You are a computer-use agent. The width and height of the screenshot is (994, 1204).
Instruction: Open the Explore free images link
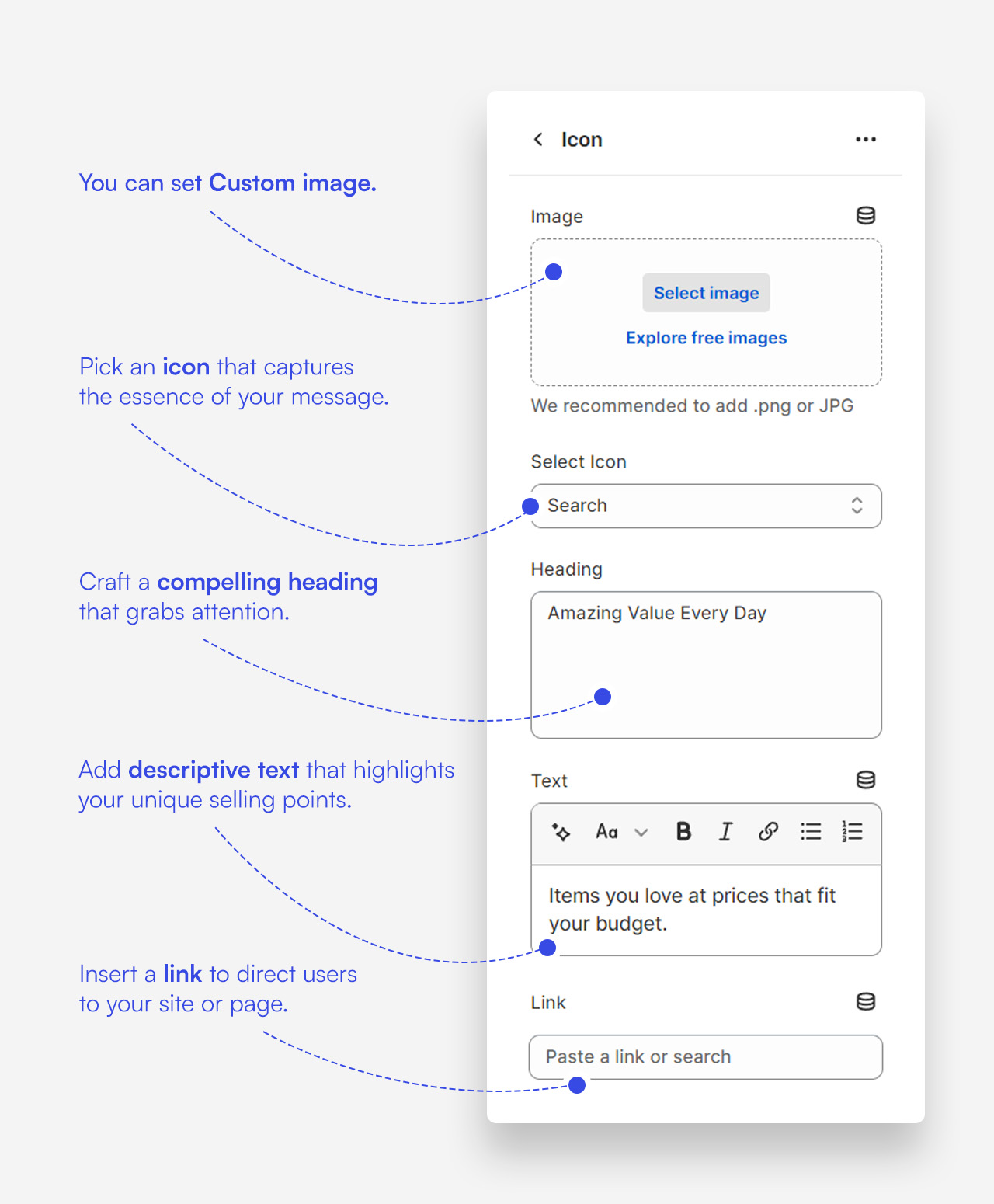click(706, 338)
